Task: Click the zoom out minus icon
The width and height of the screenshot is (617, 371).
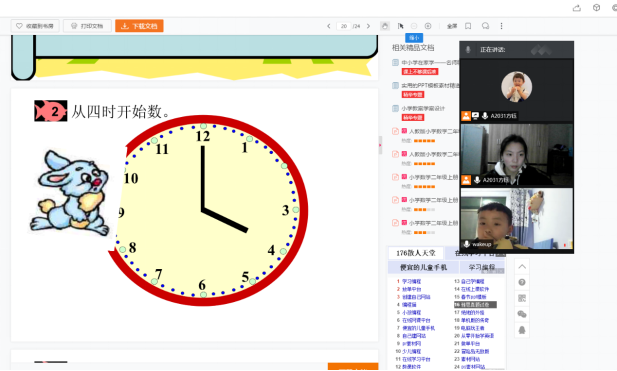Action: coord(414,26)
